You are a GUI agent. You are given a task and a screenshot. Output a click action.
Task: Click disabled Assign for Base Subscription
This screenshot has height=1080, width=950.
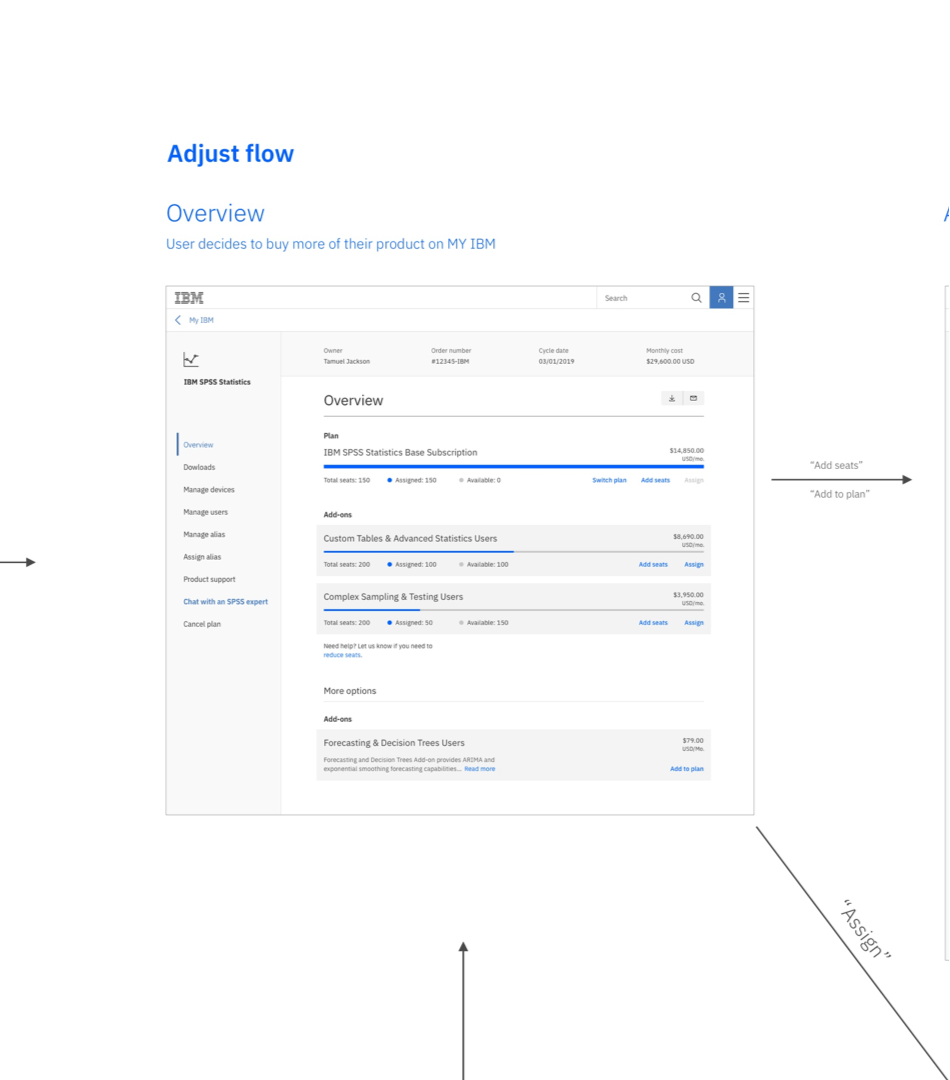coord(694,480)
